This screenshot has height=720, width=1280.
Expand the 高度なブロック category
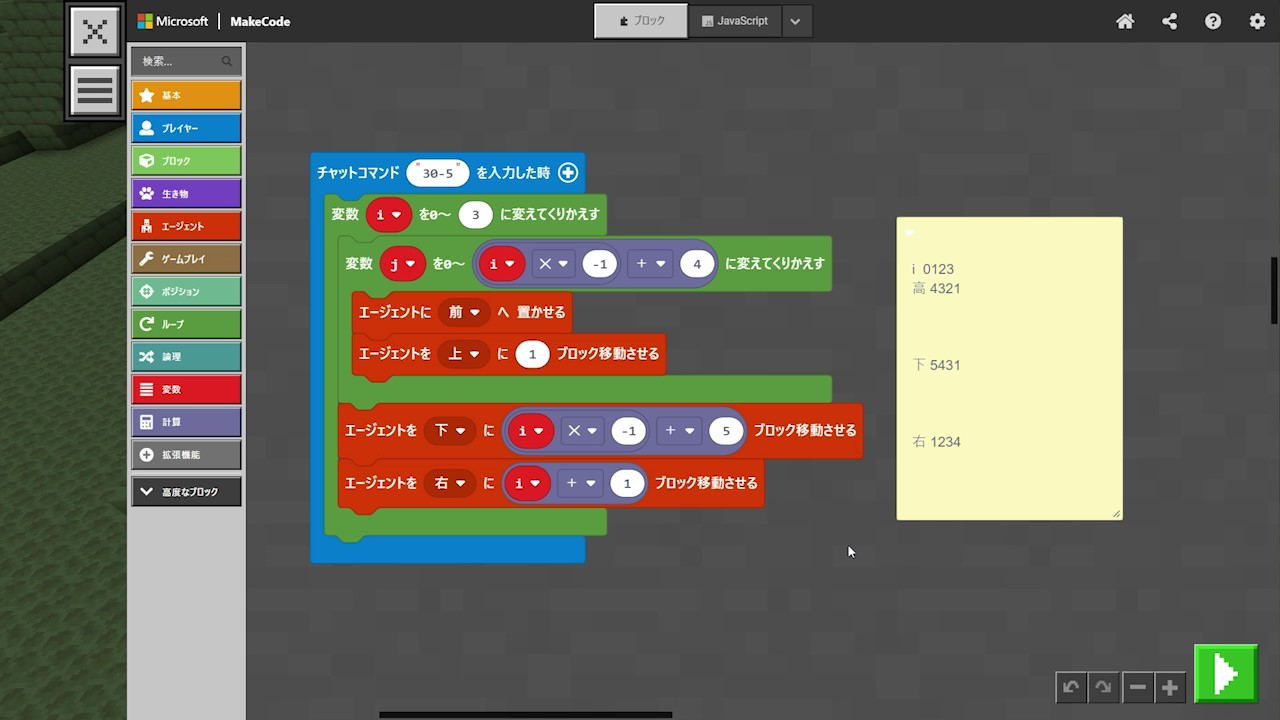click(186, 492)
